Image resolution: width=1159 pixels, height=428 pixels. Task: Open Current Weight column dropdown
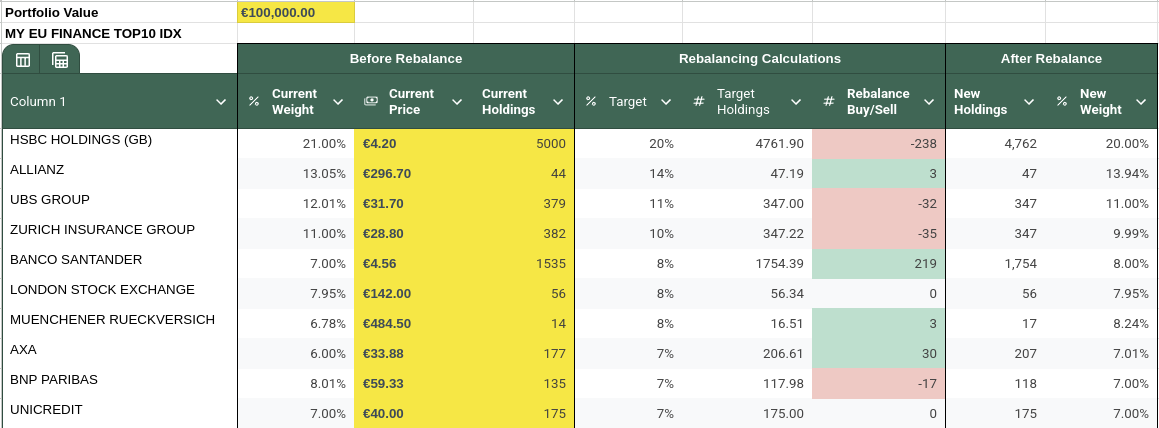click(x=338, y=102)
